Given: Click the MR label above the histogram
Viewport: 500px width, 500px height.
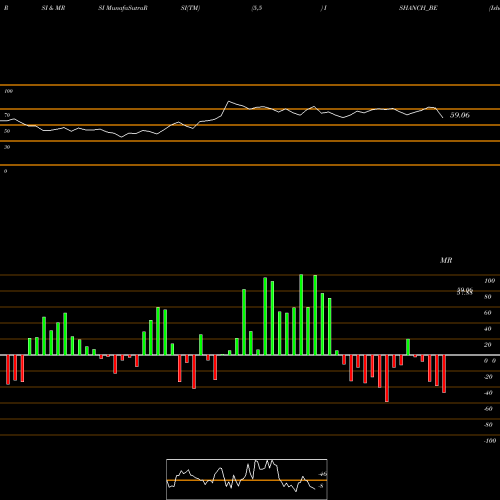Looking at the screenshot, I should click(x=446, y=260).
